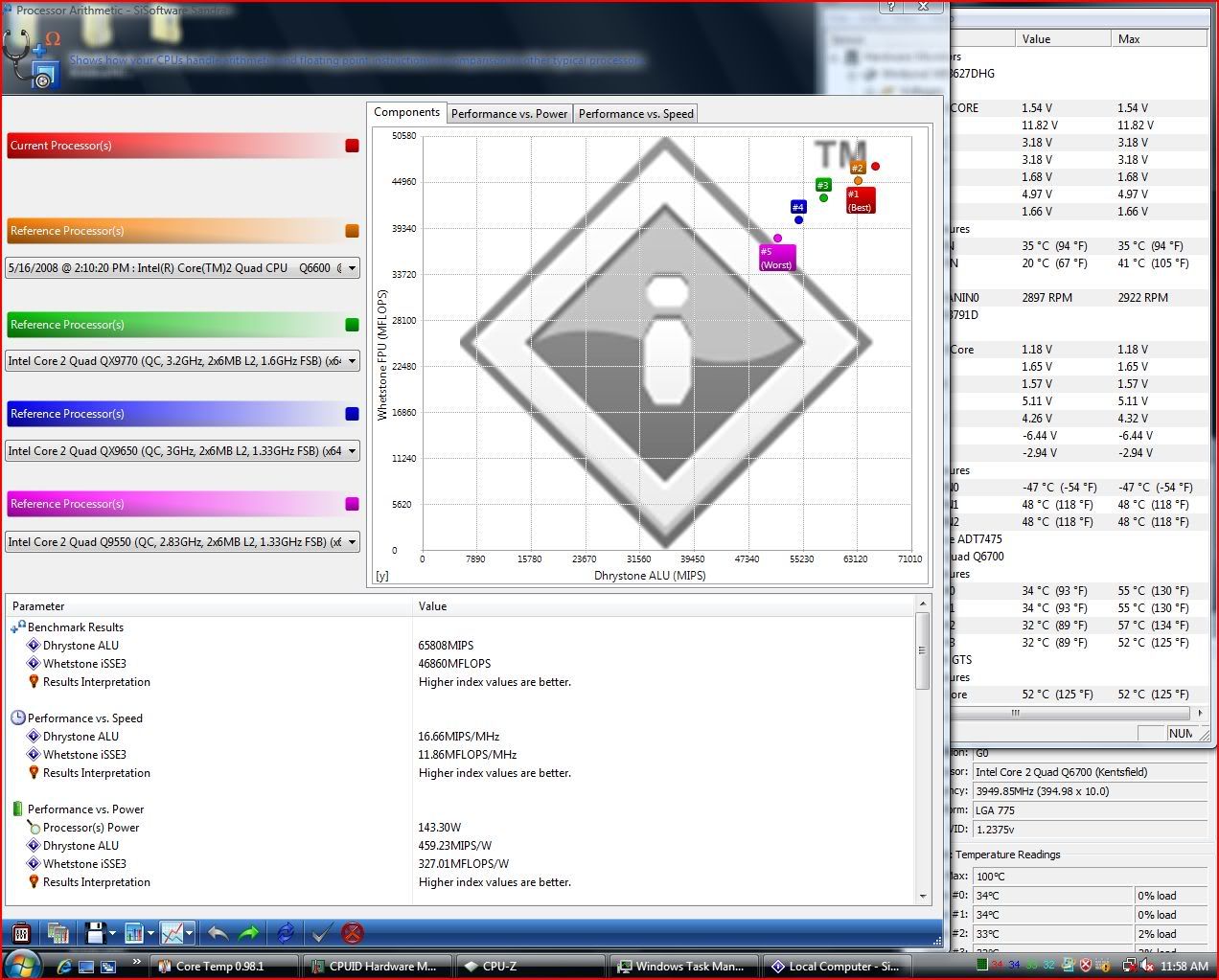The height and width of the screenshot is (980, 1219).
Task: Open the Windows Start orb
Action: click(22, 965)
